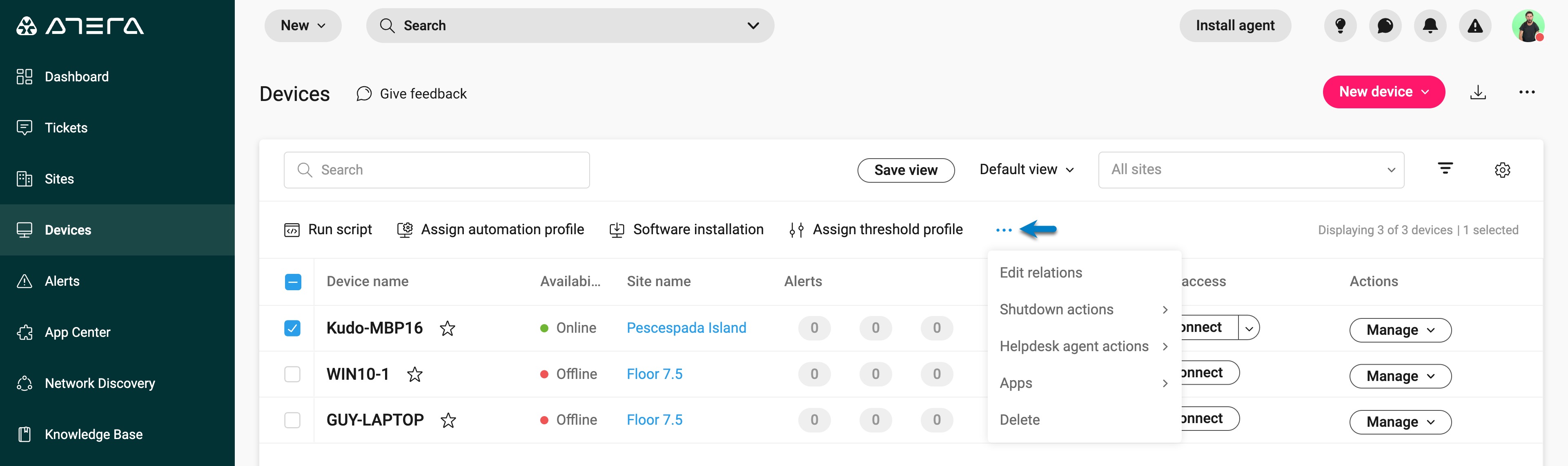Click the download export icon
1568x466 pixels.
[x=1478, y=92]
